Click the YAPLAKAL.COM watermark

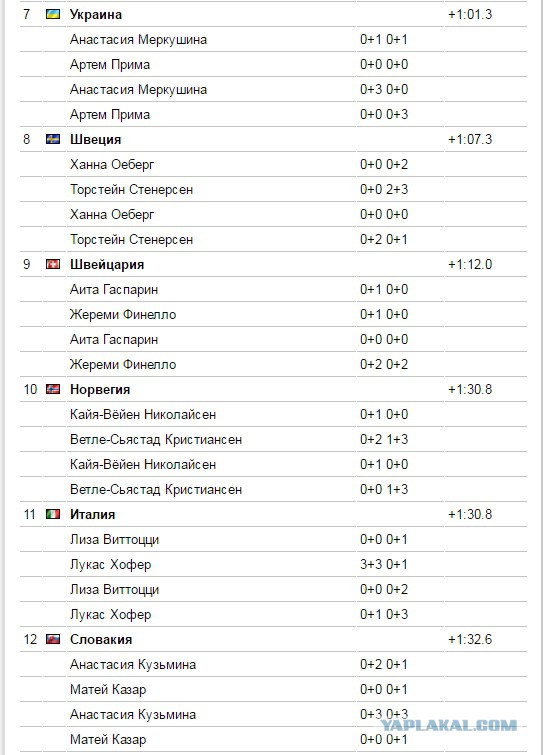[x=449, y=725]
